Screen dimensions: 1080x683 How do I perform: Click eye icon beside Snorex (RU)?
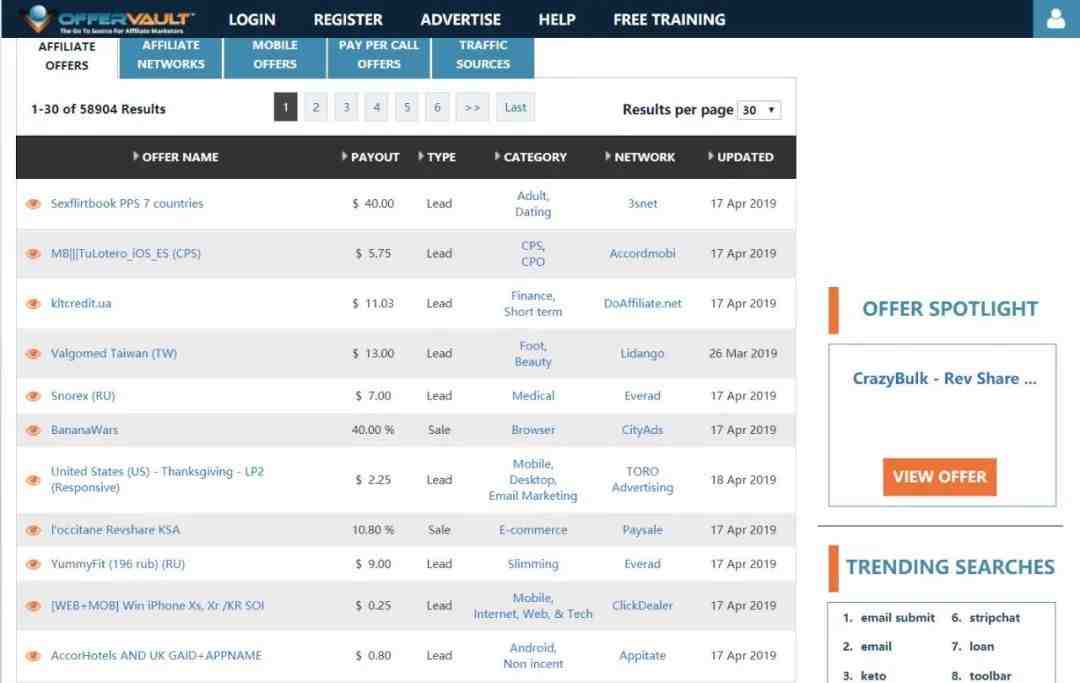point(33,396)
